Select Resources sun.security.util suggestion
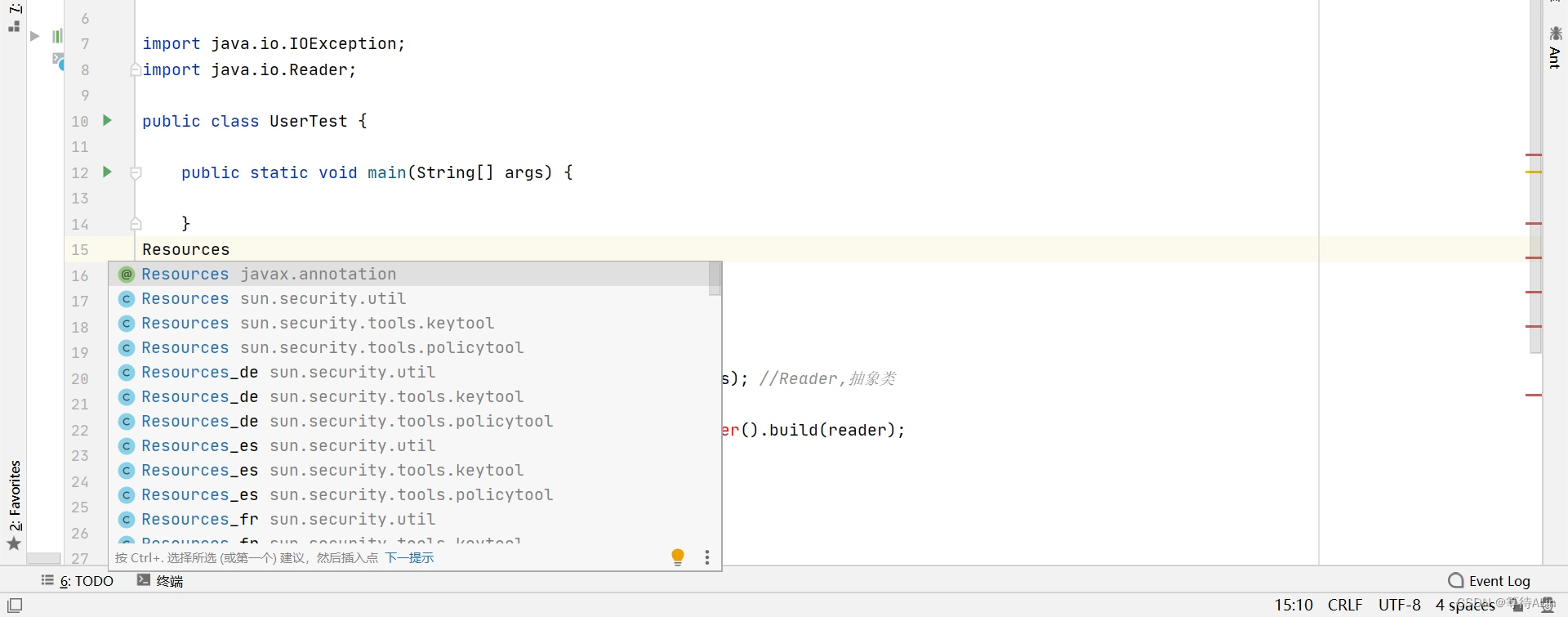The image size is (1568, 617). [409, 298]
